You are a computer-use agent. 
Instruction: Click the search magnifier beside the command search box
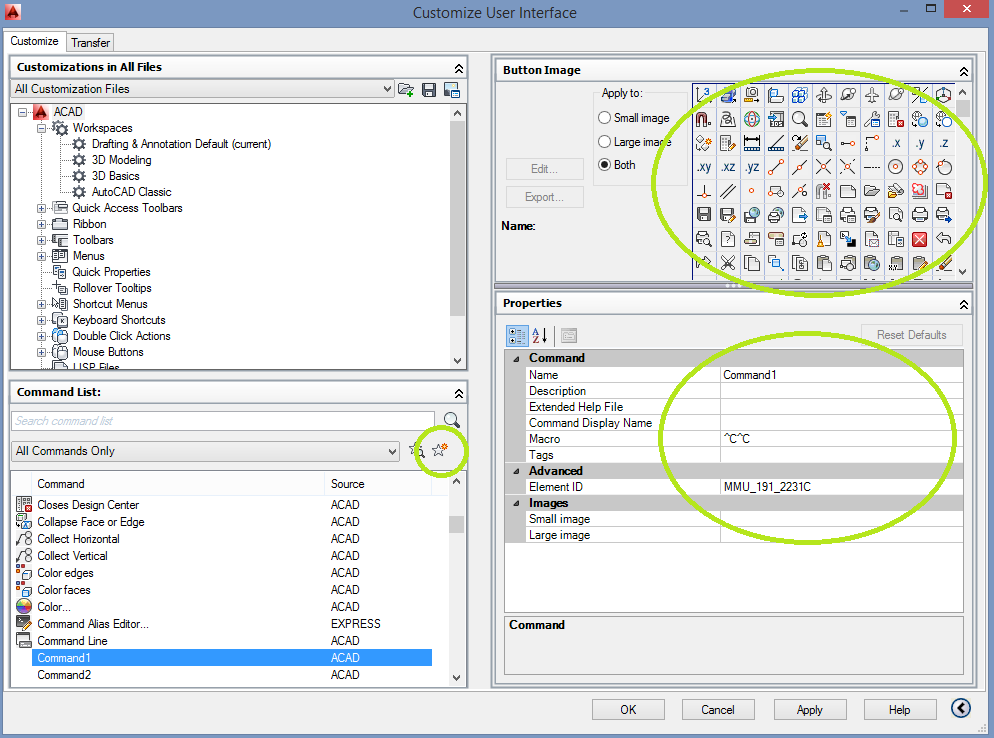(x=451, y=420)
